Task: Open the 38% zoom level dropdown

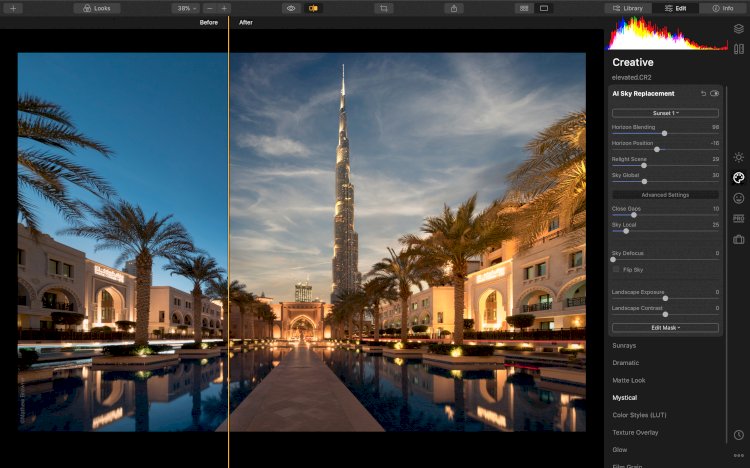Action: pyautogui.click(x=187, y=8)
